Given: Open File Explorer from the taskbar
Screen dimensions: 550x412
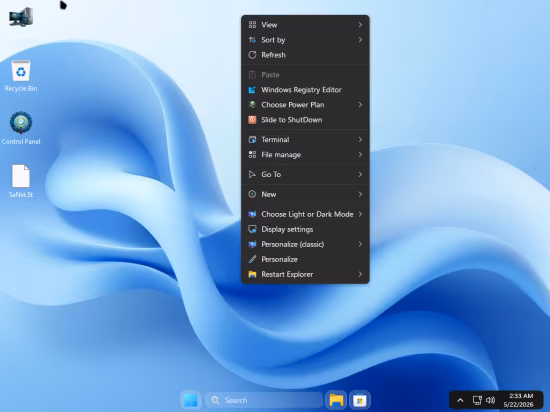Looking at the screenshot, I should tap(336, 400).
